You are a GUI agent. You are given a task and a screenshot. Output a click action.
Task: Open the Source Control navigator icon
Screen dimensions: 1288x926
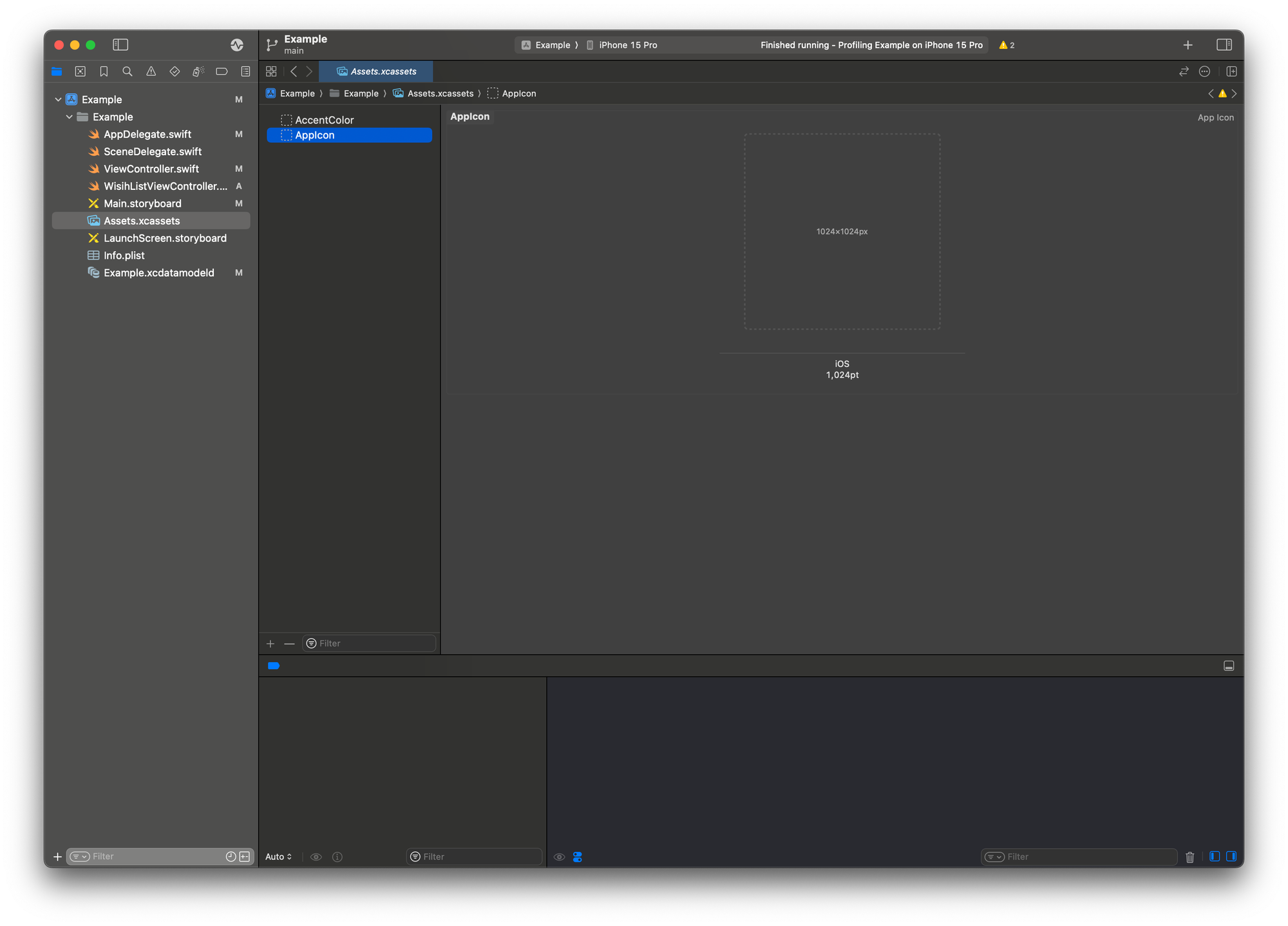(80, 71)
